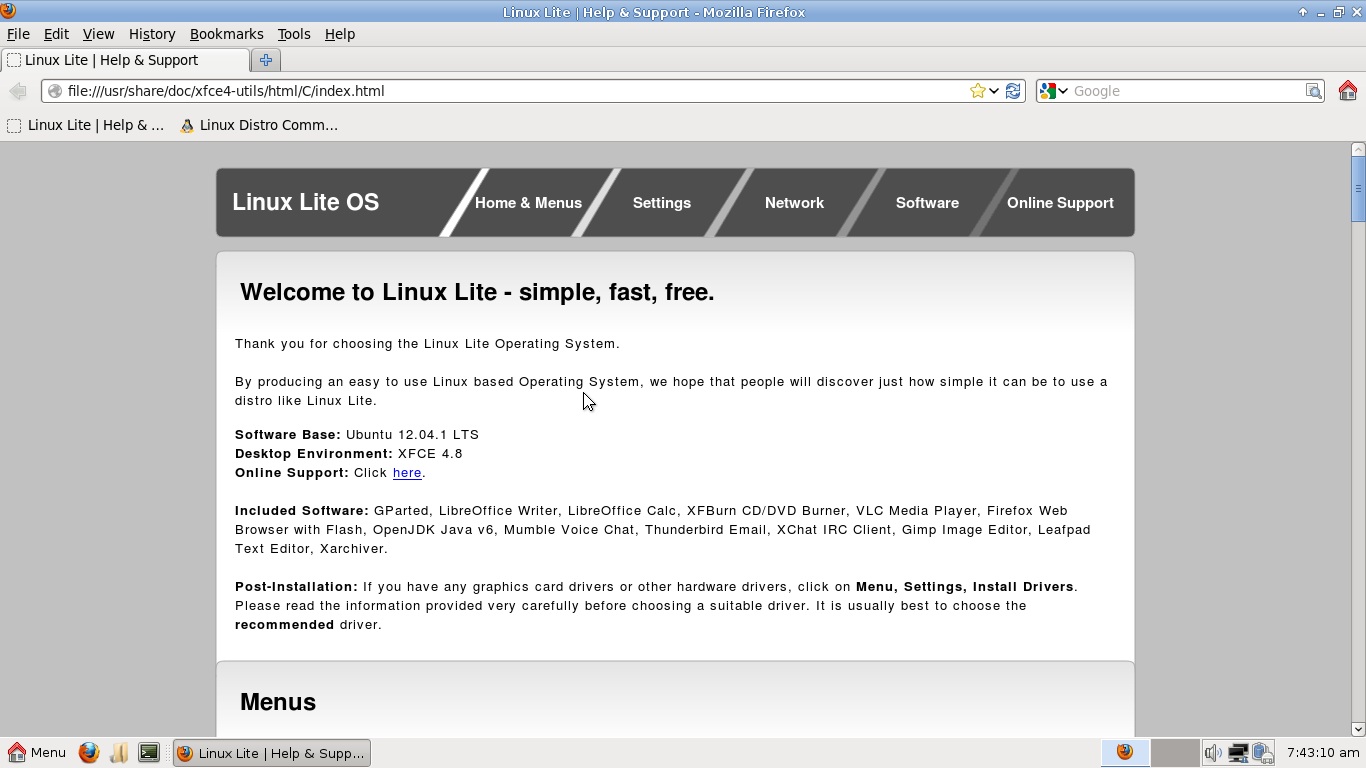Switch to the empty second workspace
Image resolution: width=1366 pixels, height=768 pixels.
1175,753
